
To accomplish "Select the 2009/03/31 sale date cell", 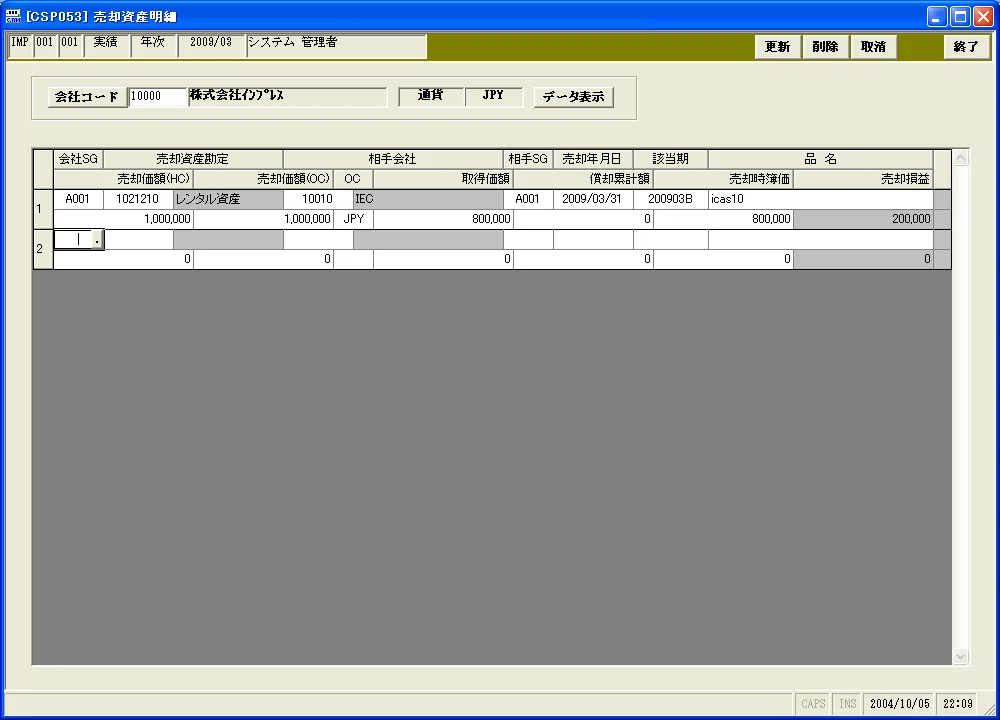I will (x=592, y=199).
